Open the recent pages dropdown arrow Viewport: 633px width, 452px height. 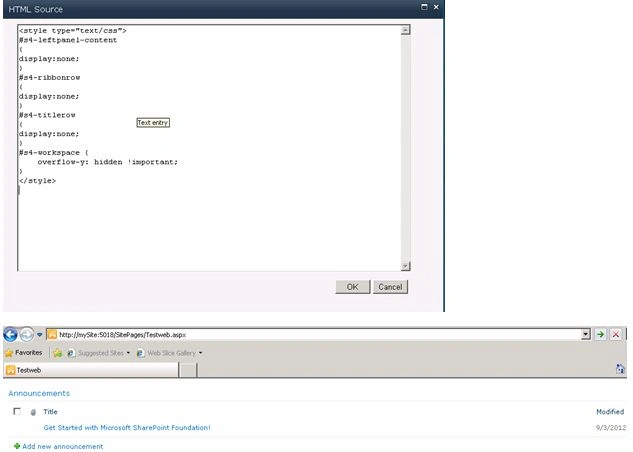39,335
